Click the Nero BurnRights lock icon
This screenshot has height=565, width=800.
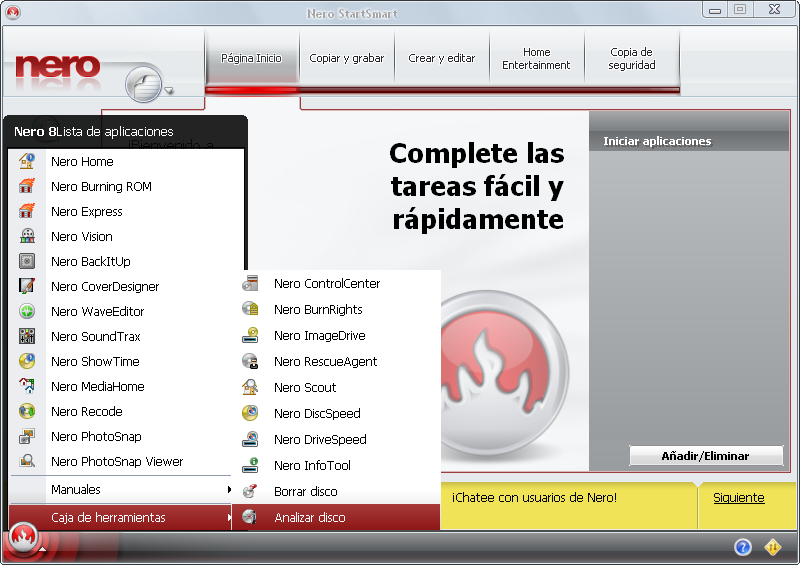click(250, 309)
